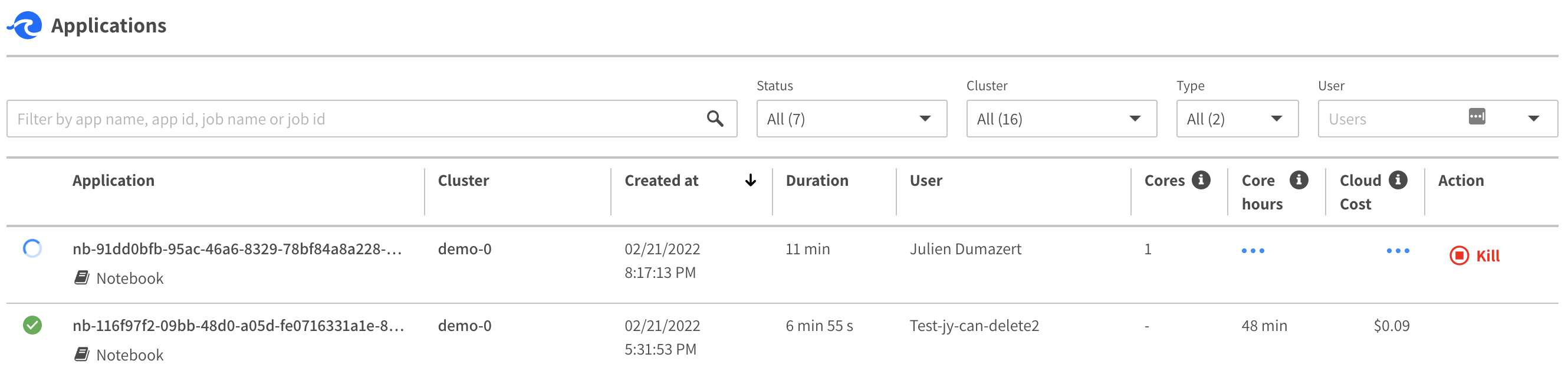1568x377 pixels.
Task: Click the Applications logo icon
Action: pyautogui.click(x=25, y=25)
